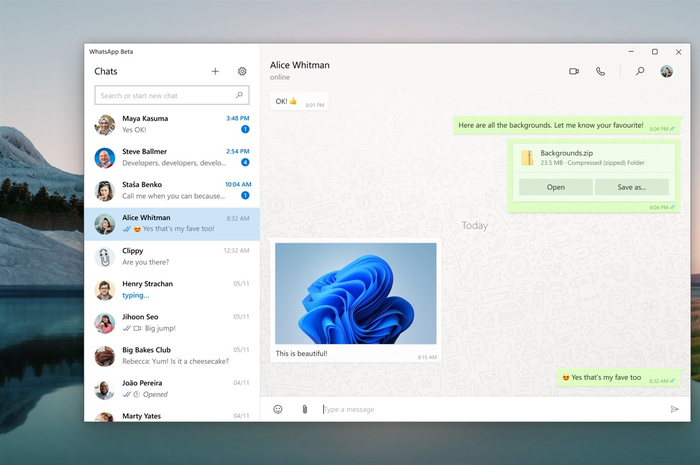
Task: Click Steve Ballmer's avatar
Action: (x=105, y=158)
